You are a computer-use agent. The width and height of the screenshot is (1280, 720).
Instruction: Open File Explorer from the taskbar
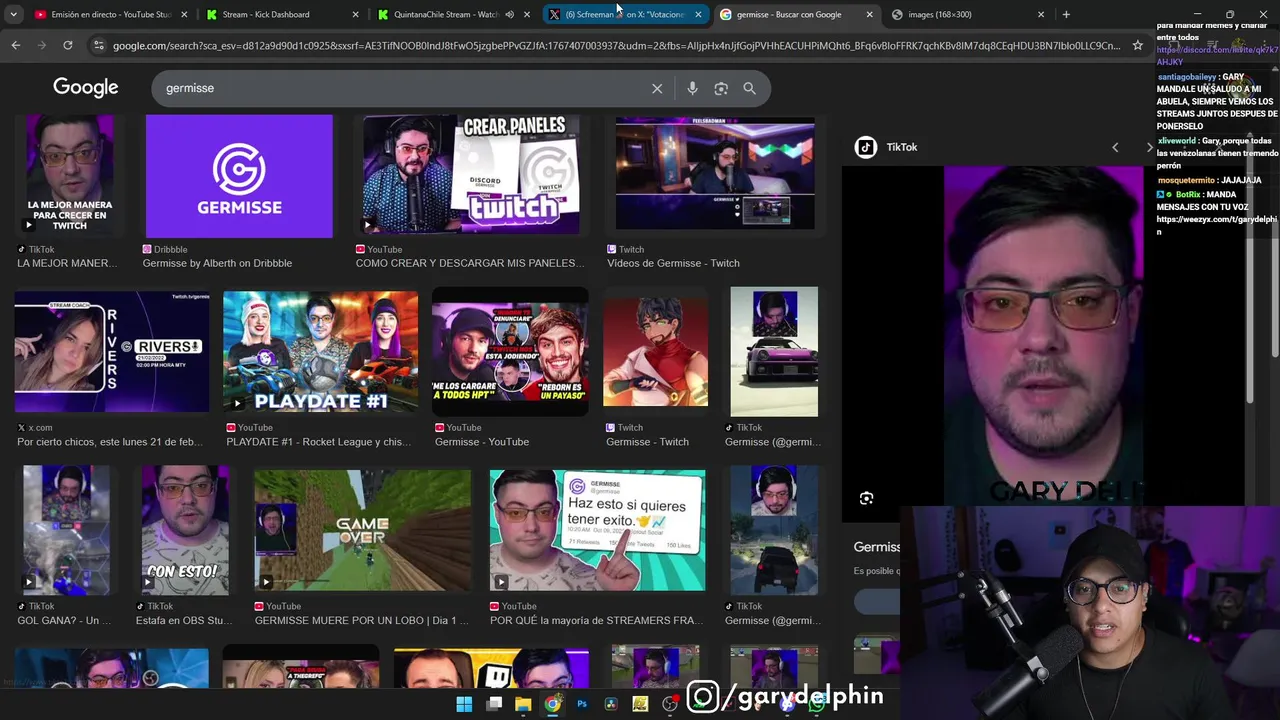[523, 704]
